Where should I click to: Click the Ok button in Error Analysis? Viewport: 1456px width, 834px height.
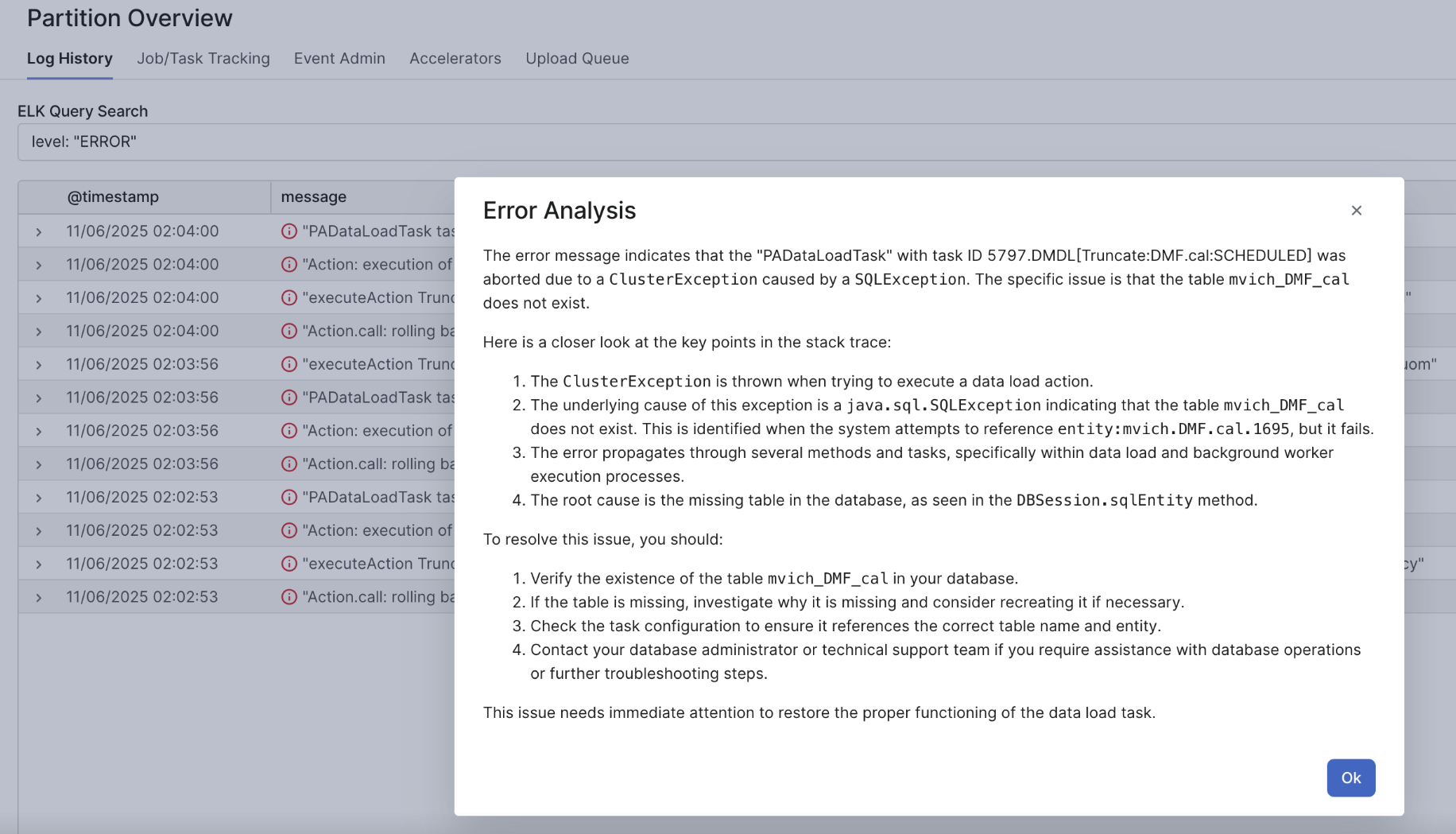coord(1350,778)
